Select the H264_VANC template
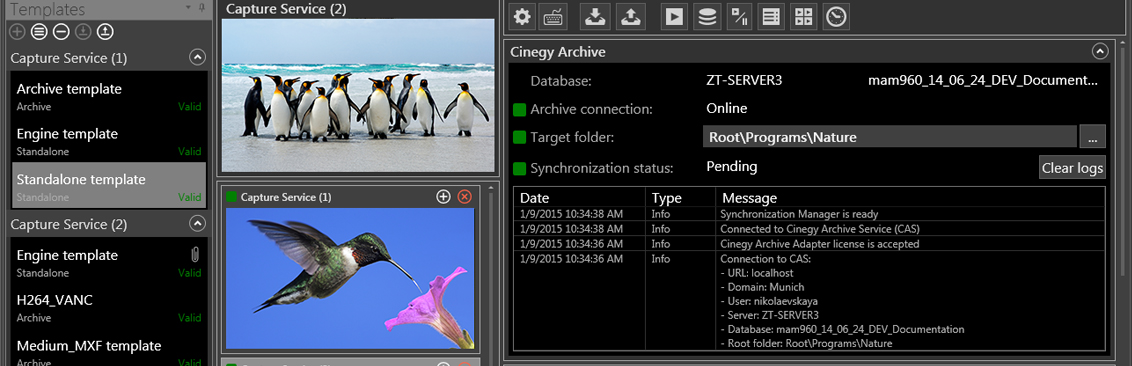Viewport: 1132px width, 366px height. 109,307
